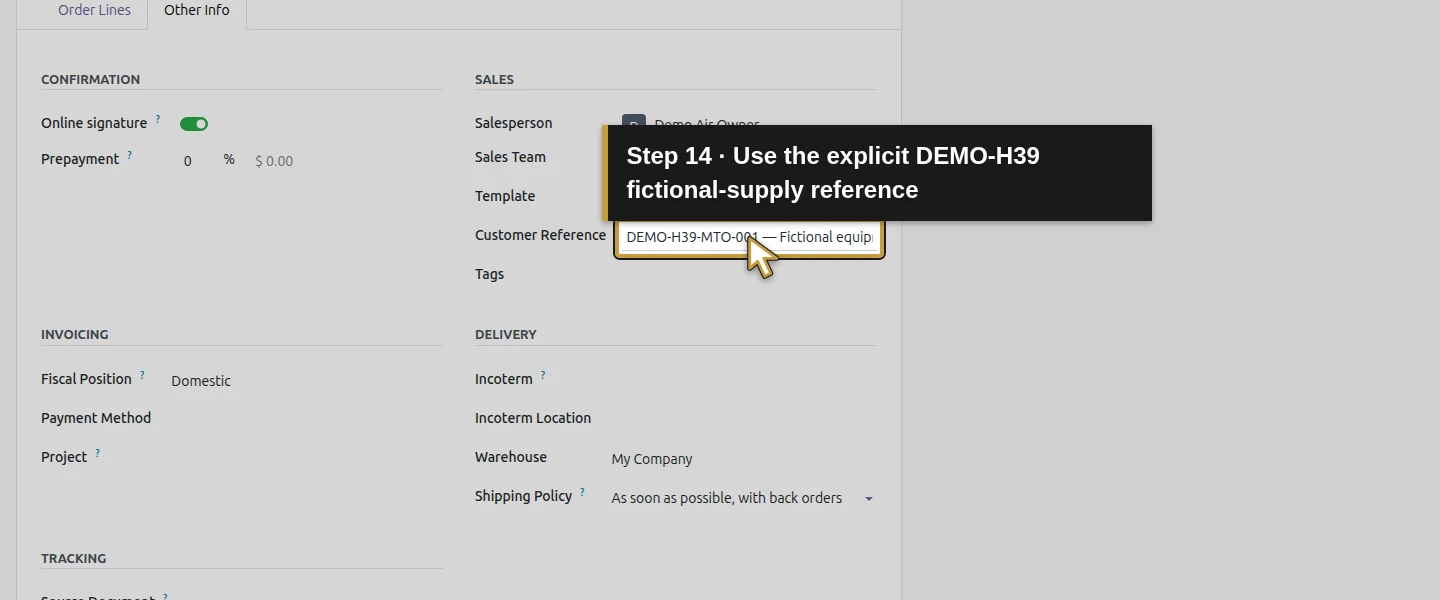Show Fiscal Position help tooltip icon
The image size is (1440, 600).
click(143, 375)
